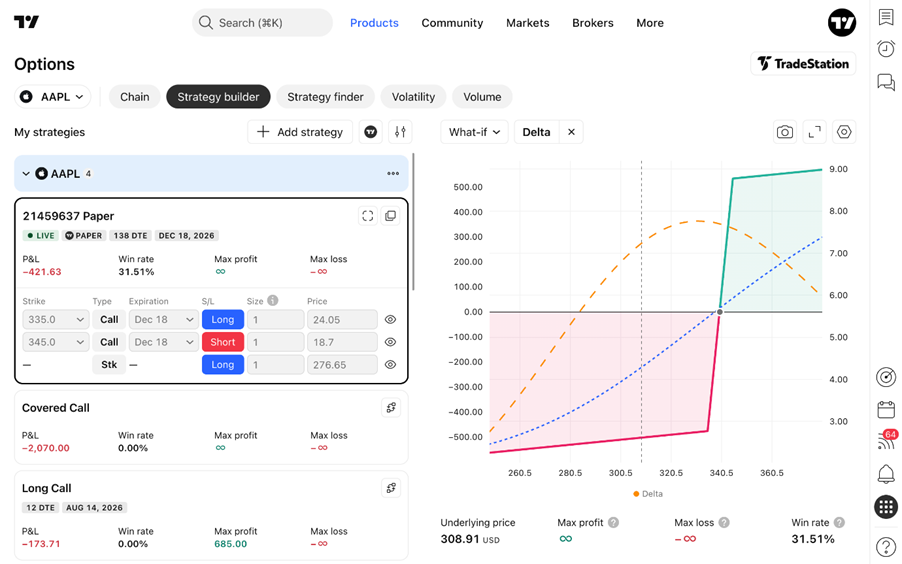Click the Search field
Viewport: 902px width, 564px height.
pos(262,23)
